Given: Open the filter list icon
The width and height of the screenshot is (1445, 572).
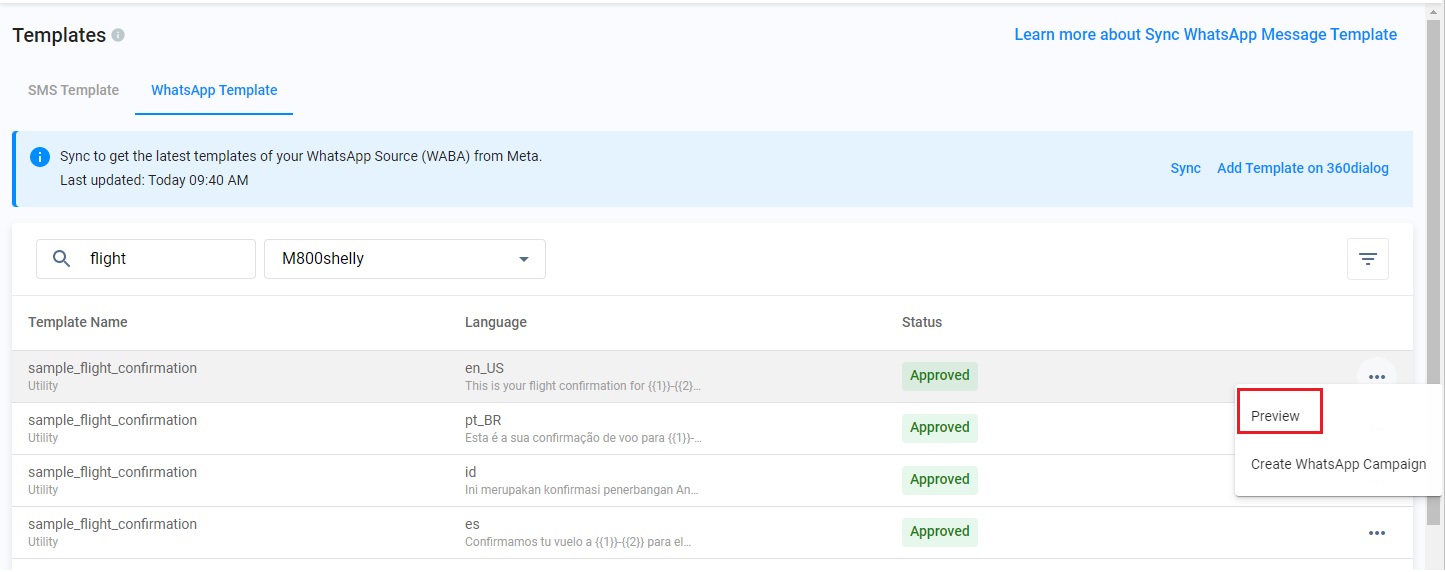Looking at the screenshot, I should click(1367, 259).
